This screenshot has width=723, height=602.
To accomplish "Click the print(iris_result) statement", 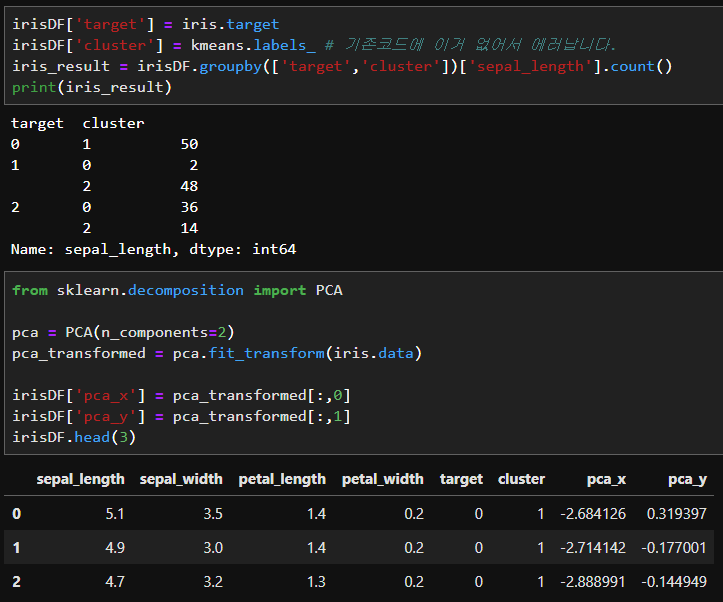I will click(92, 87).
